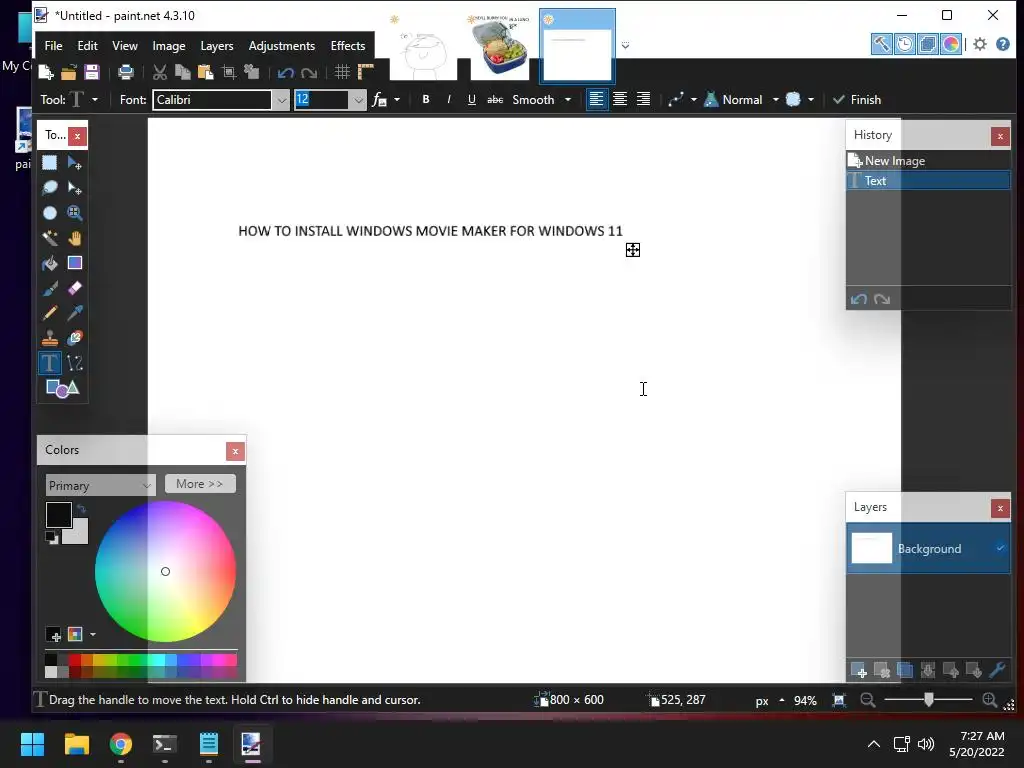Open the Image menu

click(x=168, y=46)
